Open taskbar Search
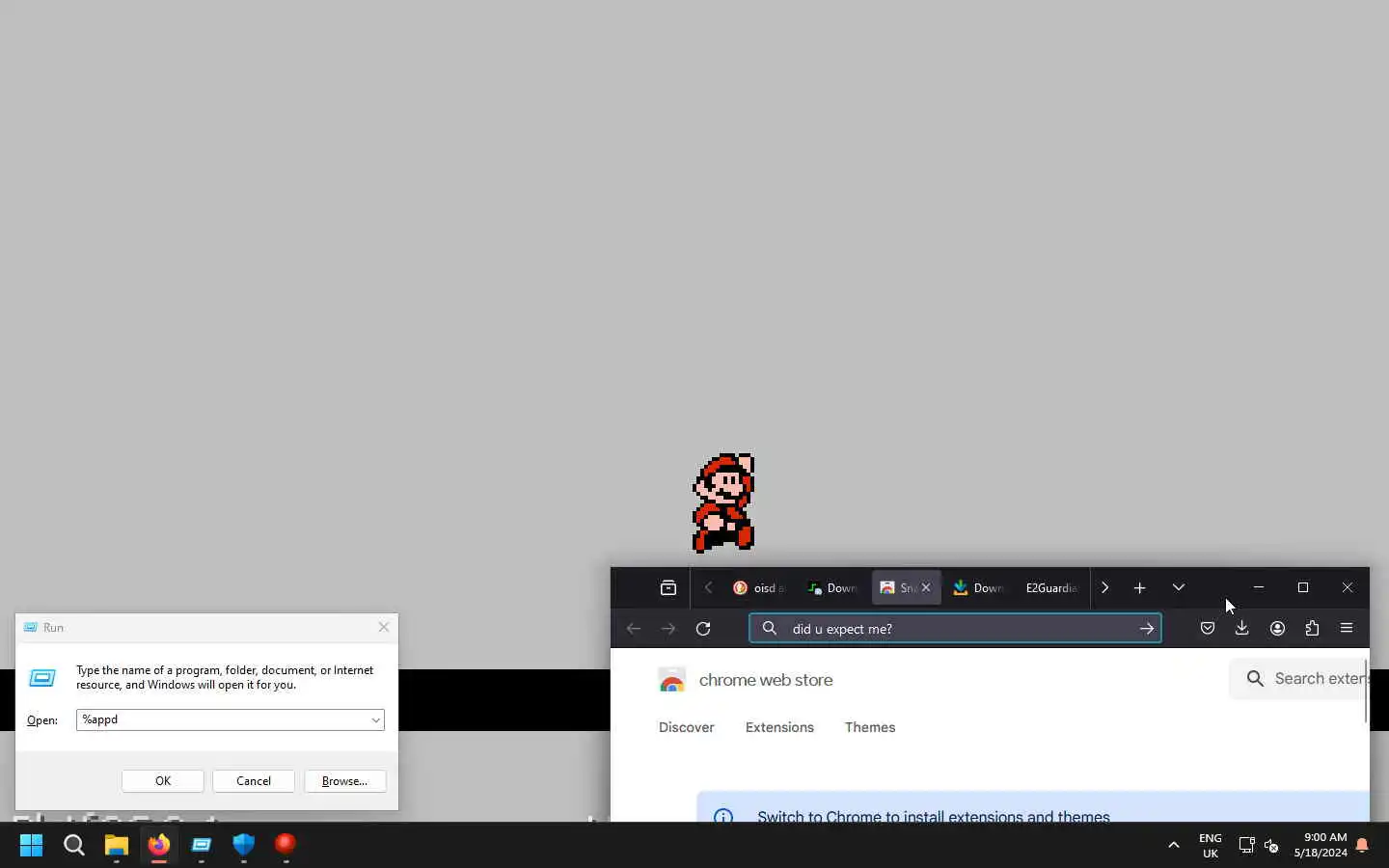 [74, 845]
